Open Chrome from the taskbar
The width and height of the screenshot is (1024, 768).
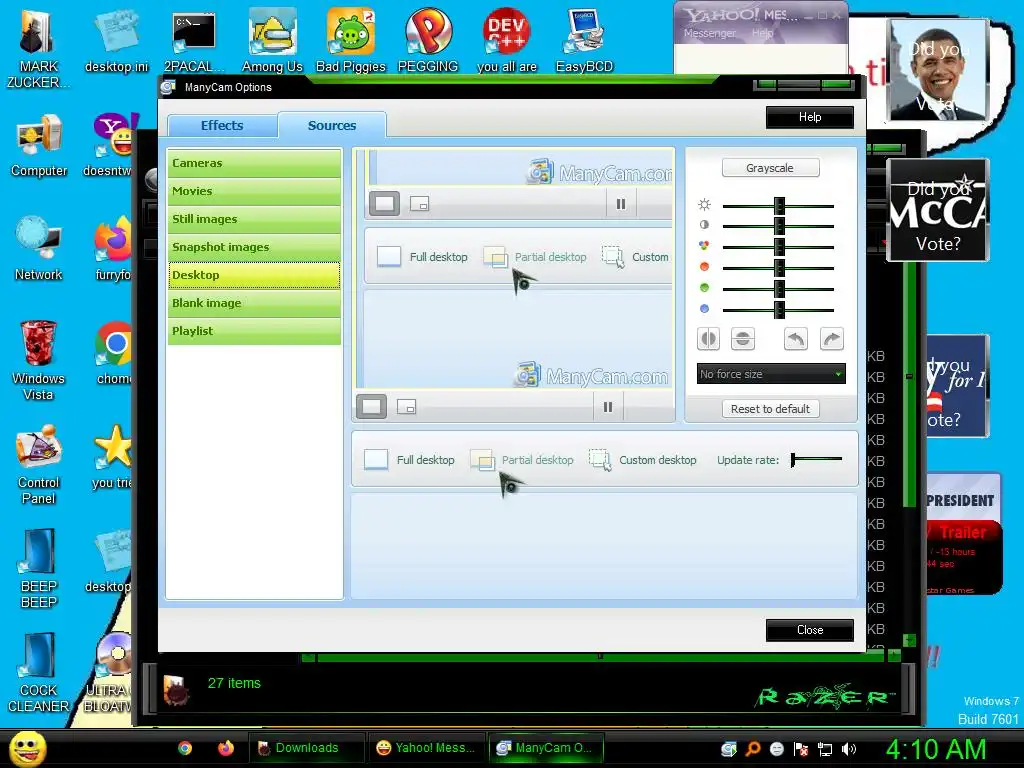tap(185, 748)
